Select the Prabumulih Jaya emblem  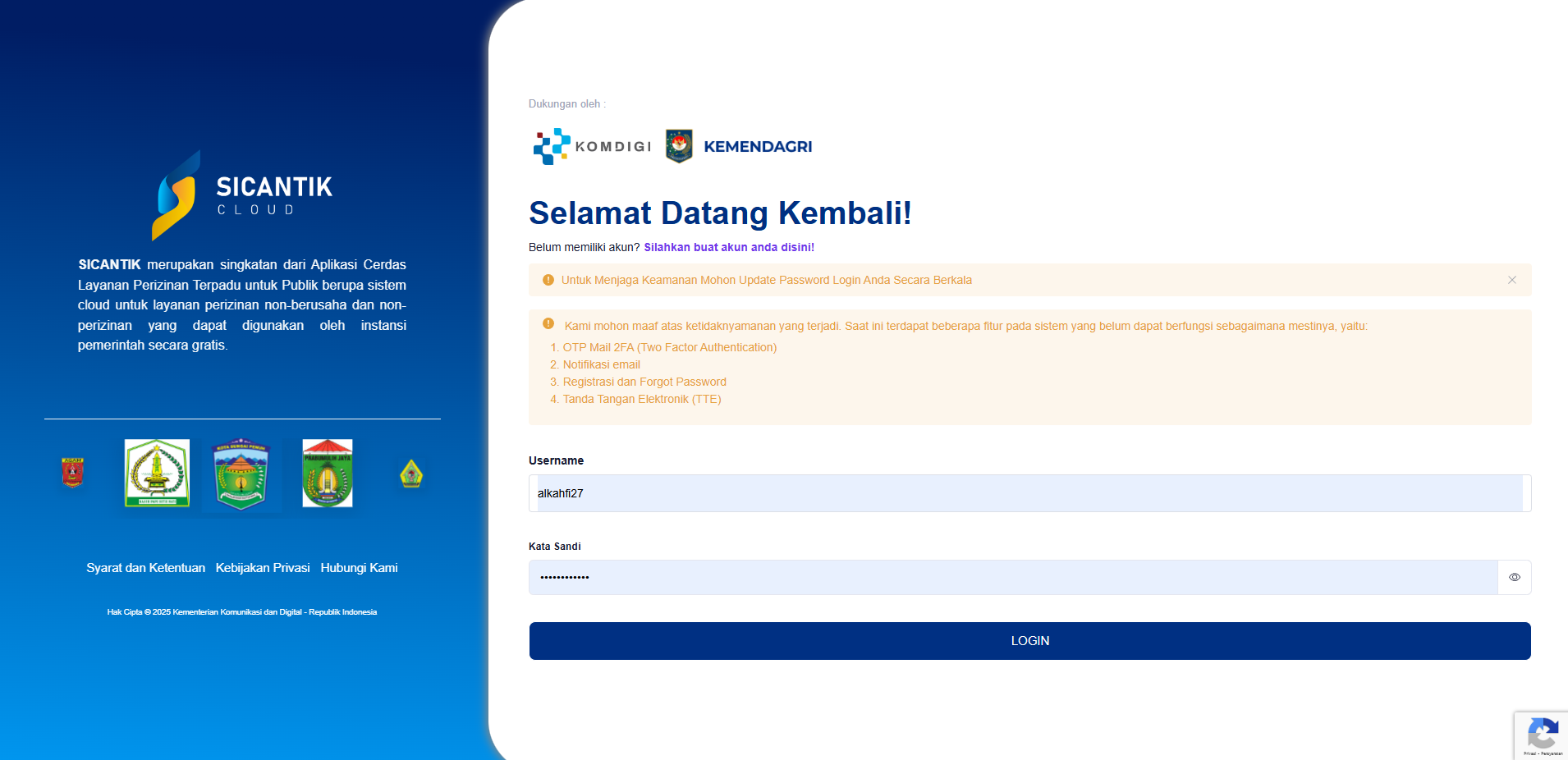(x=328, y=474)
